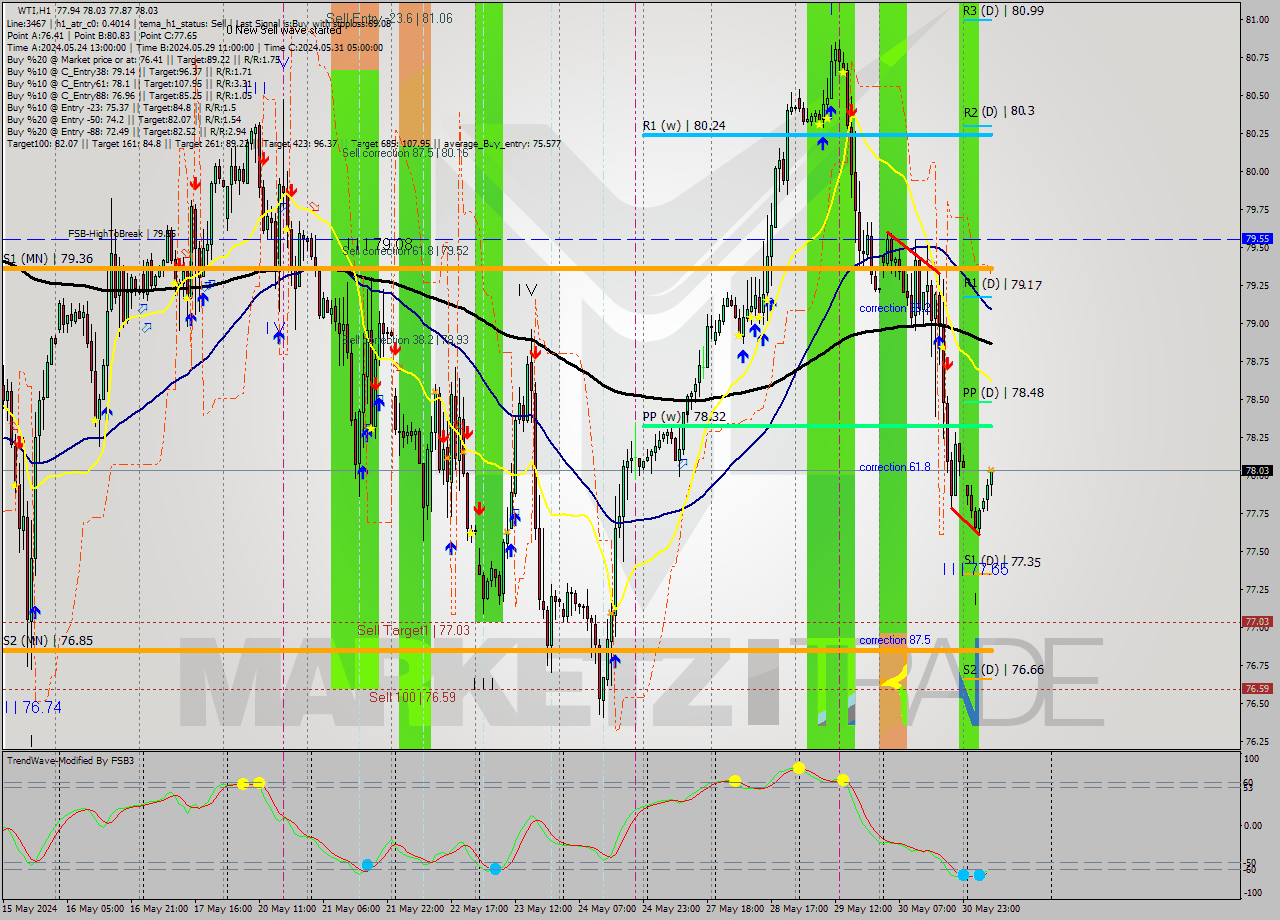Select a blue up arrow in the 27 May rally
This screenshot has height=920, width=1280.
[x=755, y=330]
